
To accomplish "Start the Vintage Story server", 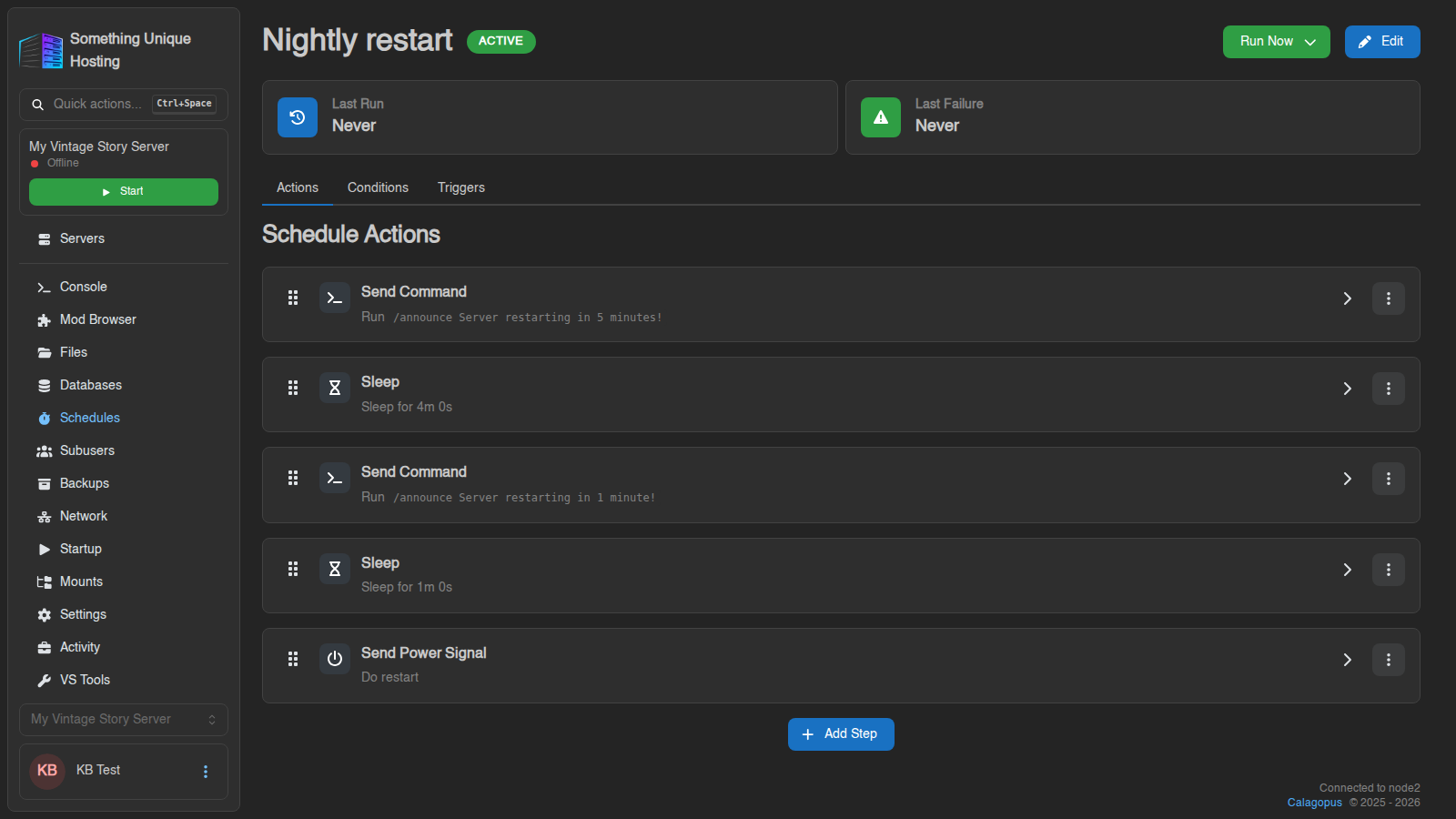I will point(124,192).
